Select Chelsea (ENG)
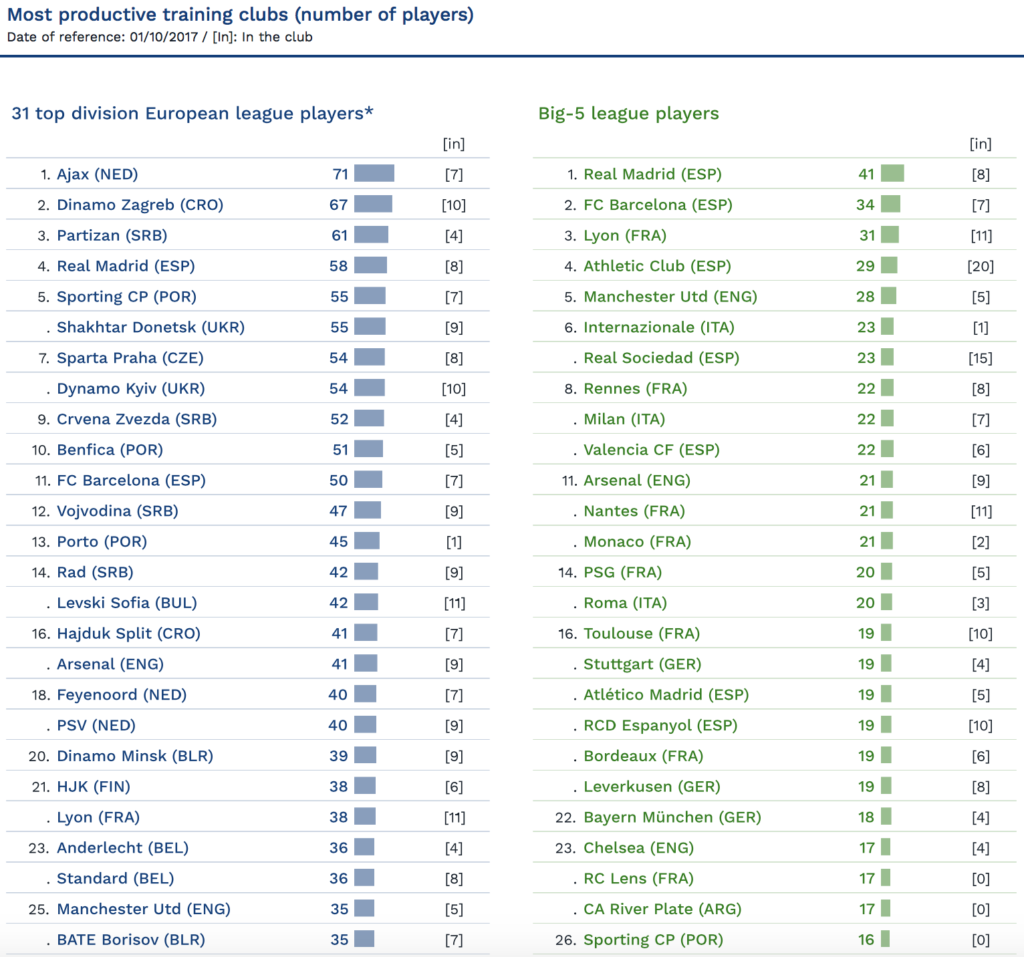The image size is (1024, 957). point(639,849)
